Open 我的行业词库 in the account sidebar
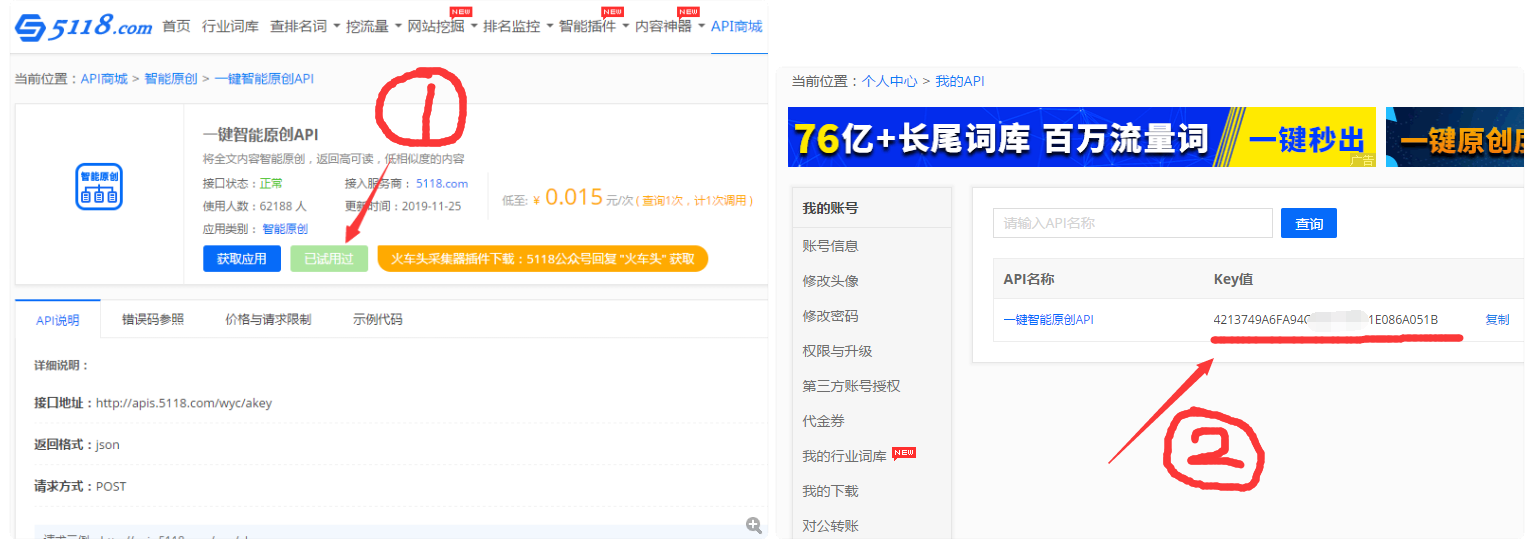 tap(844, 456)
